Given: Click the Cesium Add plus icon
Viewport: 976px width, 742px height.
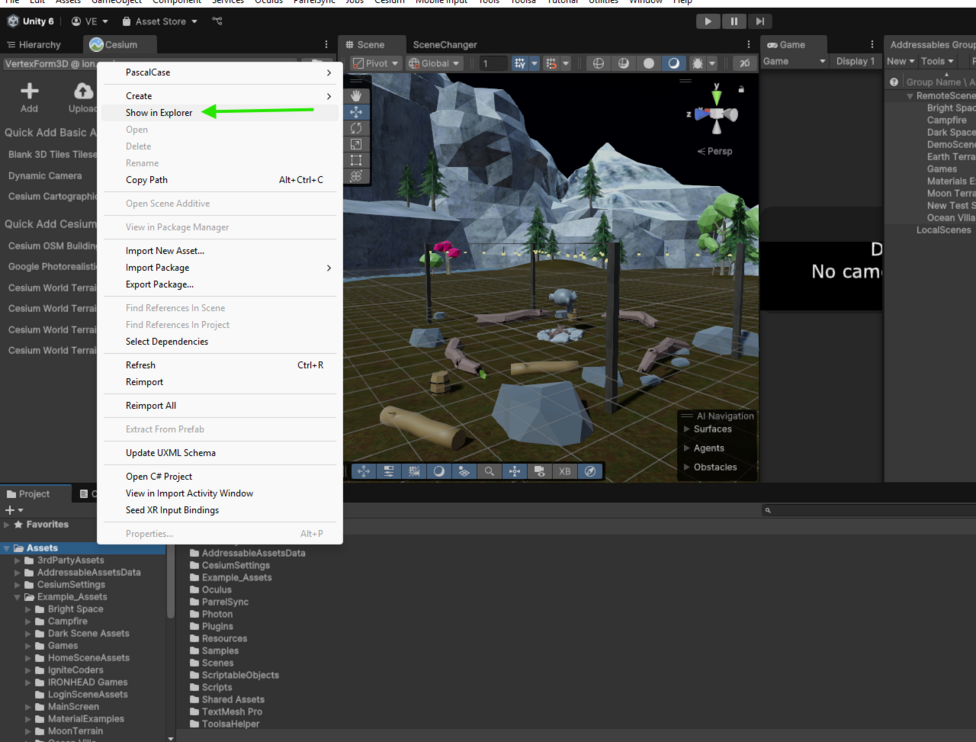Looking at the screenshot, I should pyautogui.click(x=29, y=92).
